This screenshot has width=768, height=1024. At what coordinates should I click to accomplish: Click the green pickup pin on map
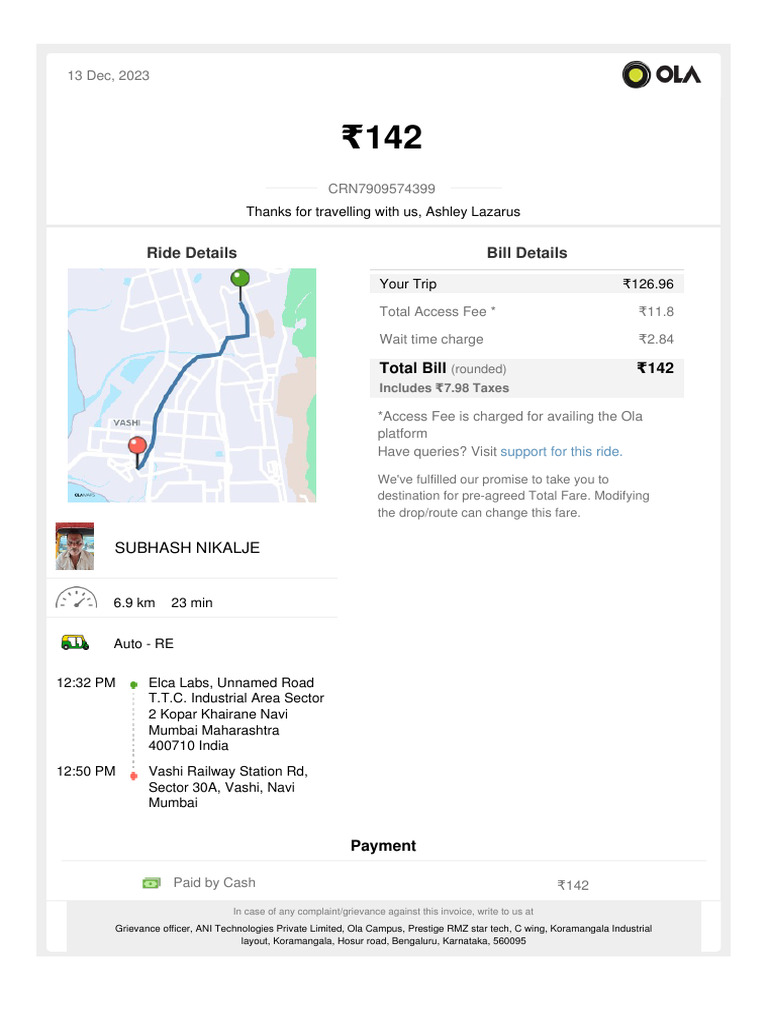(240, 278)
